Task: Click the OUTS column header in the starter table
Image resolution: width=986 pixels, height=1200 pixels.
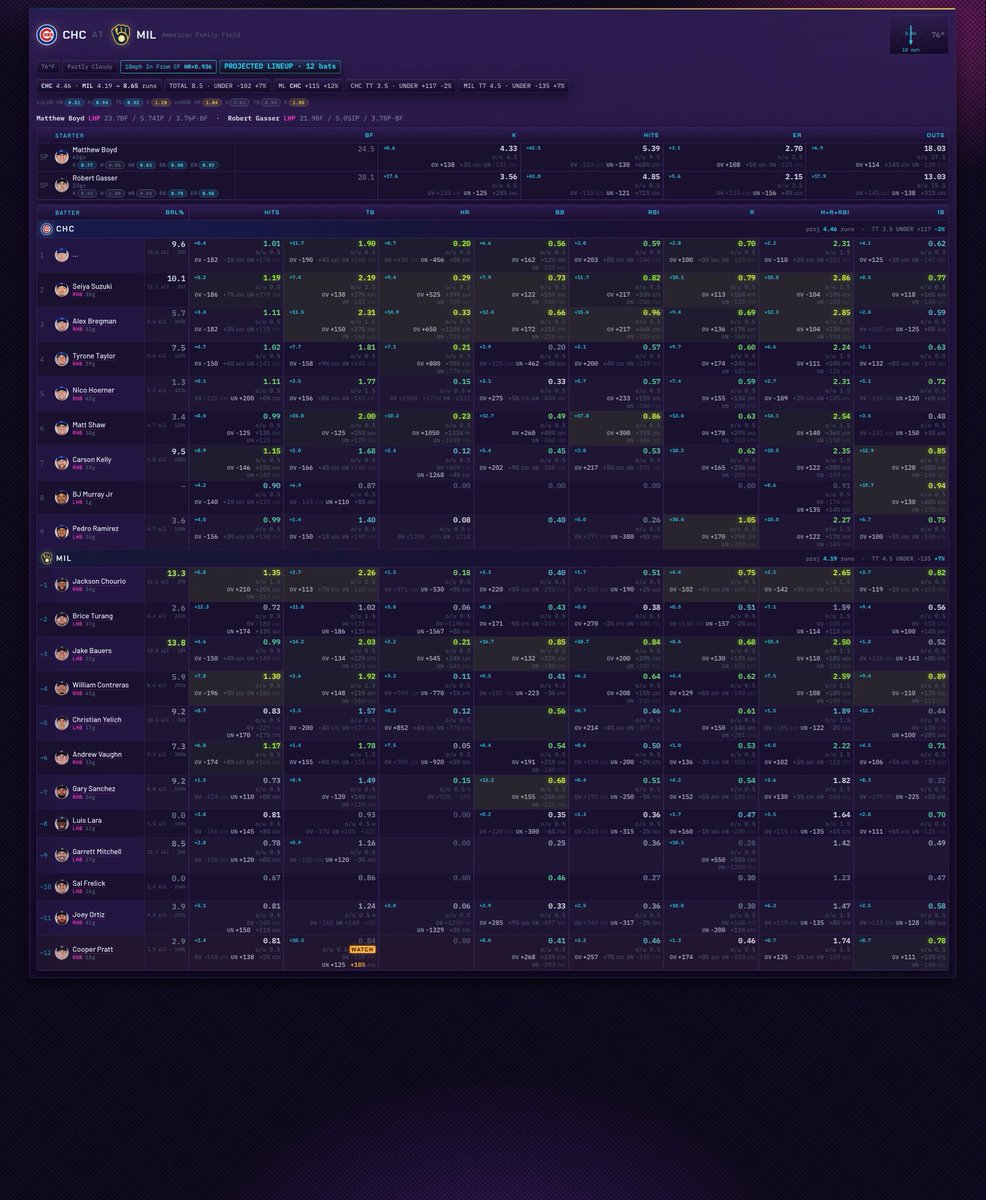Action: tap(936, 134)
